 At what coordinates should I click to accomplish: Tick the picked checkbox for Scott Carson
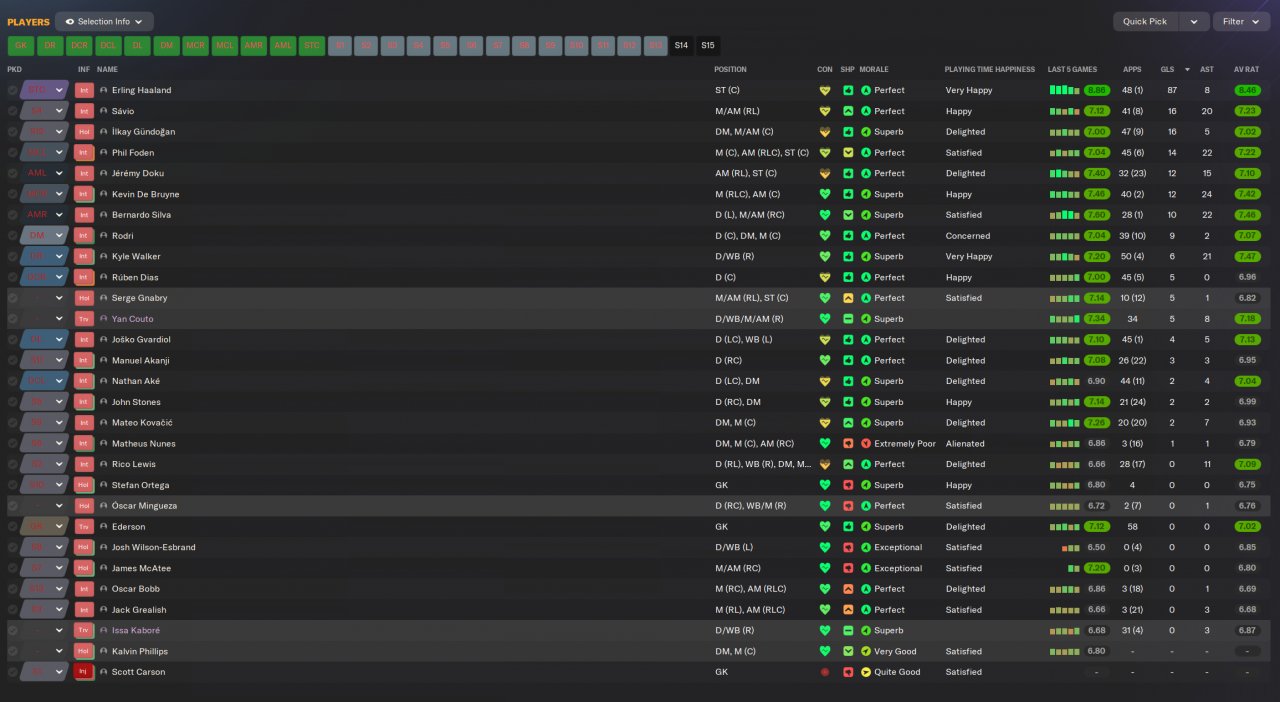click(12, 672)
